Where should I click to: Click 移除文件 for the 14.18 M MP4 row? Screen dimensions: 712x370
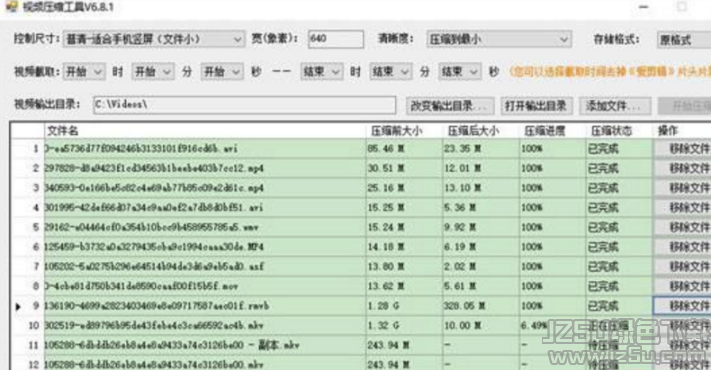click(682, 247)
